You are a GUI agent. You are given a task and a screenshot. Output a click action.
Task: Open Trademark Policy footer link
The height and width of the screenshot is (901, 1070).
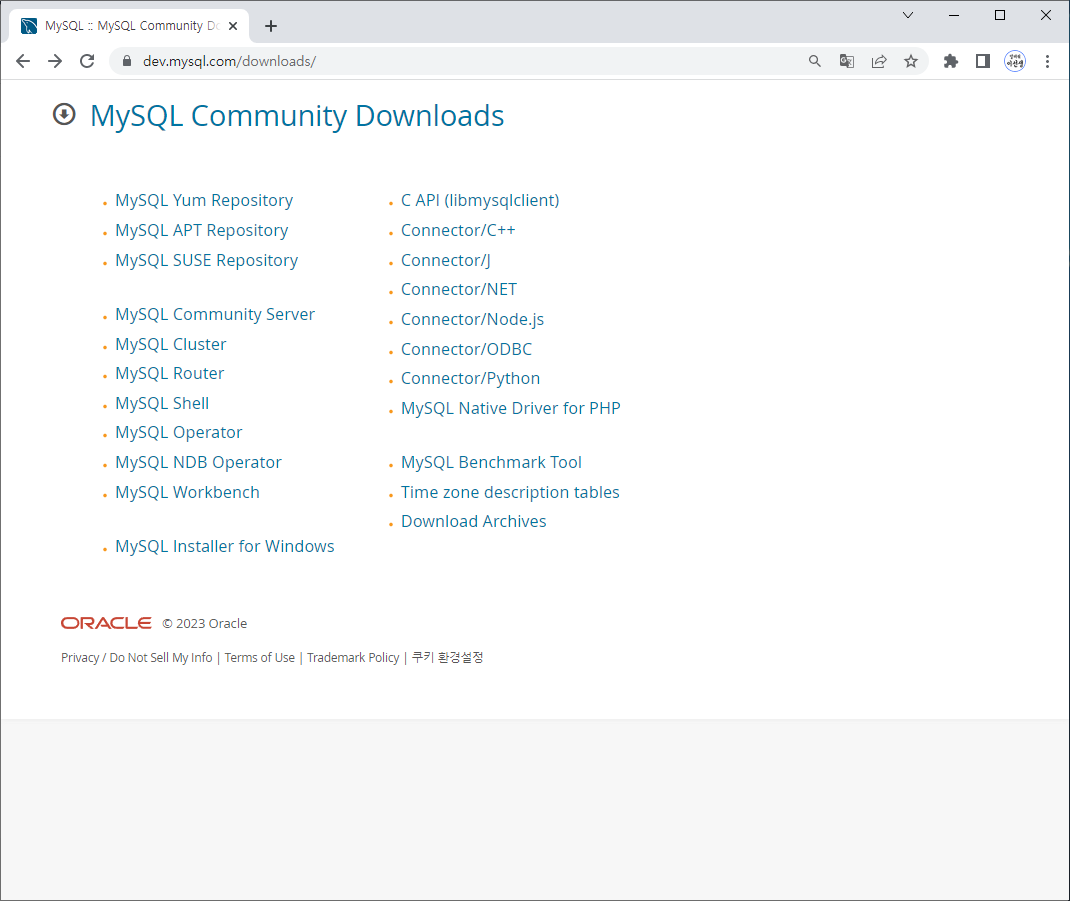pos(353,657)
